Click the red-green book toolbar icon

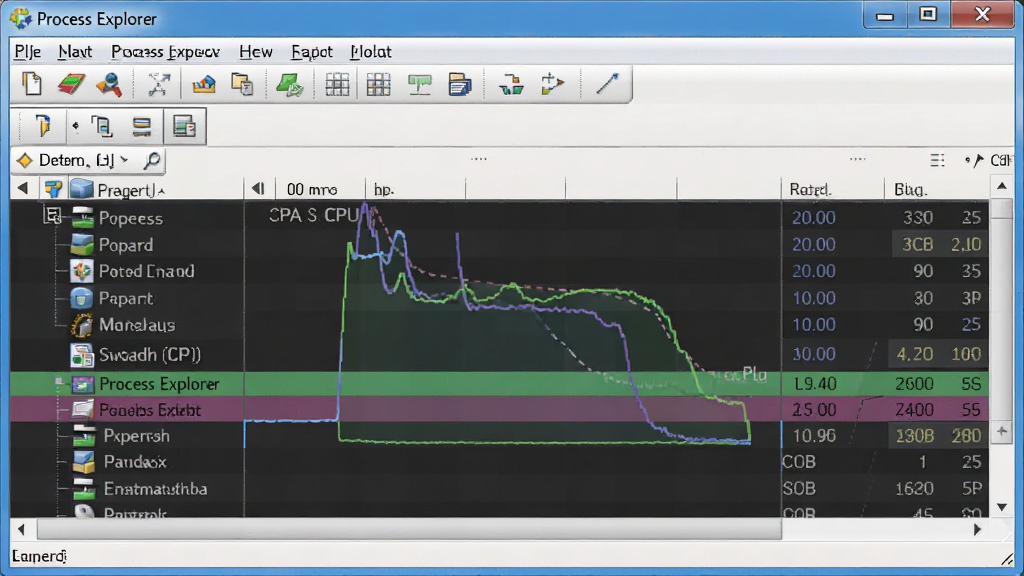coord(71,84)
